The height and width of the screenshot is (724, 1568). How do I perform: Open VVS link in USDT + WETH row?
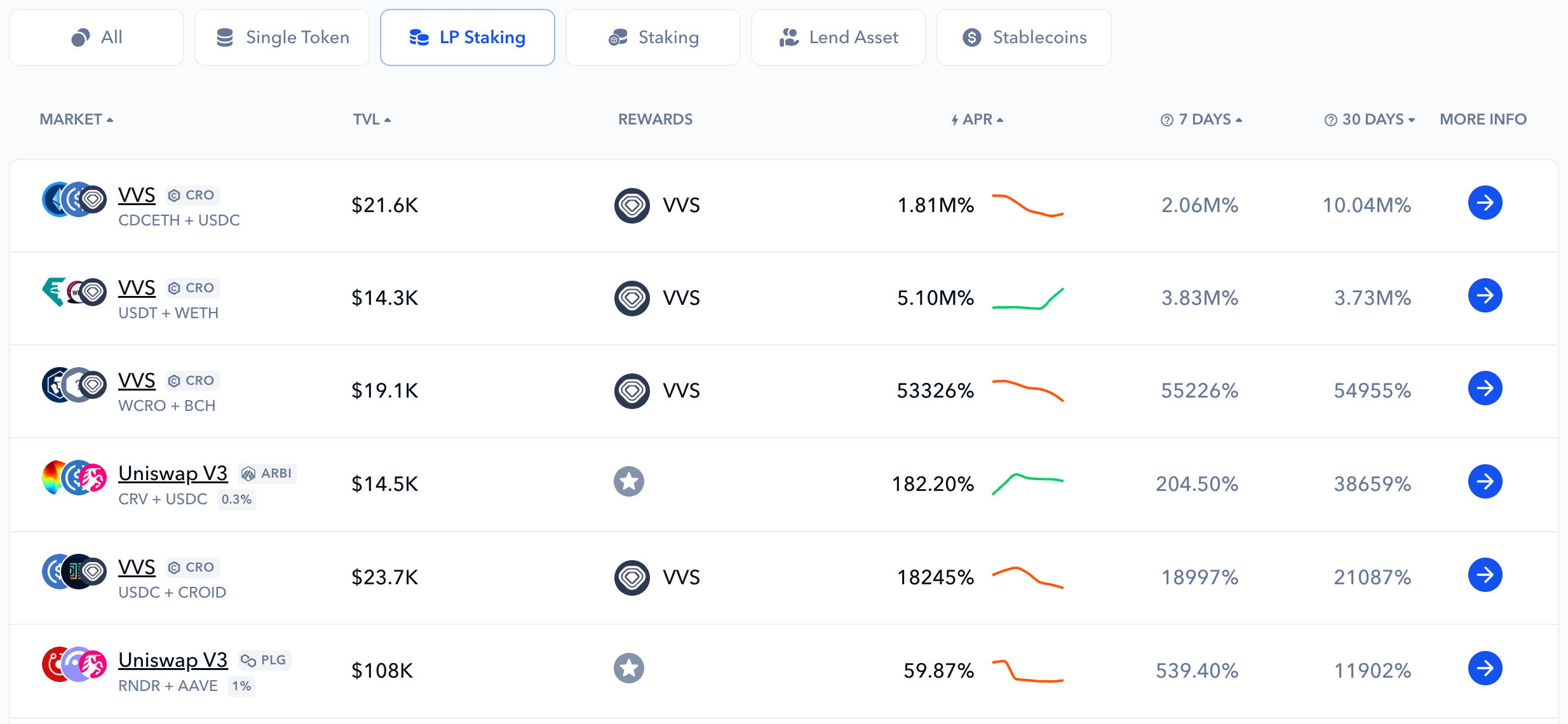click(x=137, y=288)
